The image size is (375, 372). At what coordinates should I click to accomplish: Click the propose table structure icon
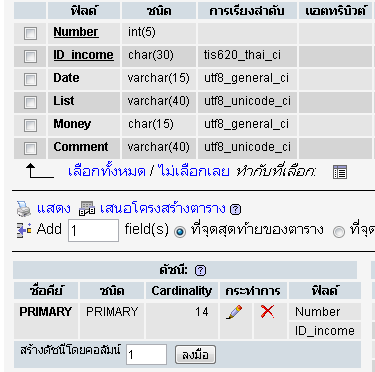87,209
